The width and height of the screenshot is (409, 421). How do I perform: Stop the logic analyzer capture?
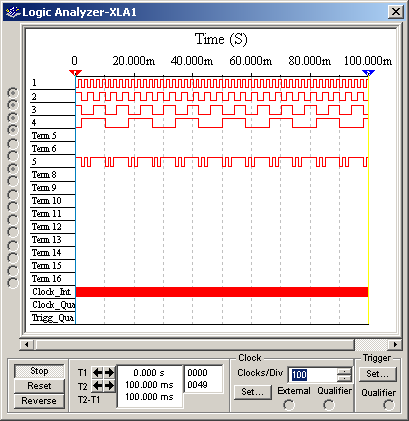click(x=39, y=371)
